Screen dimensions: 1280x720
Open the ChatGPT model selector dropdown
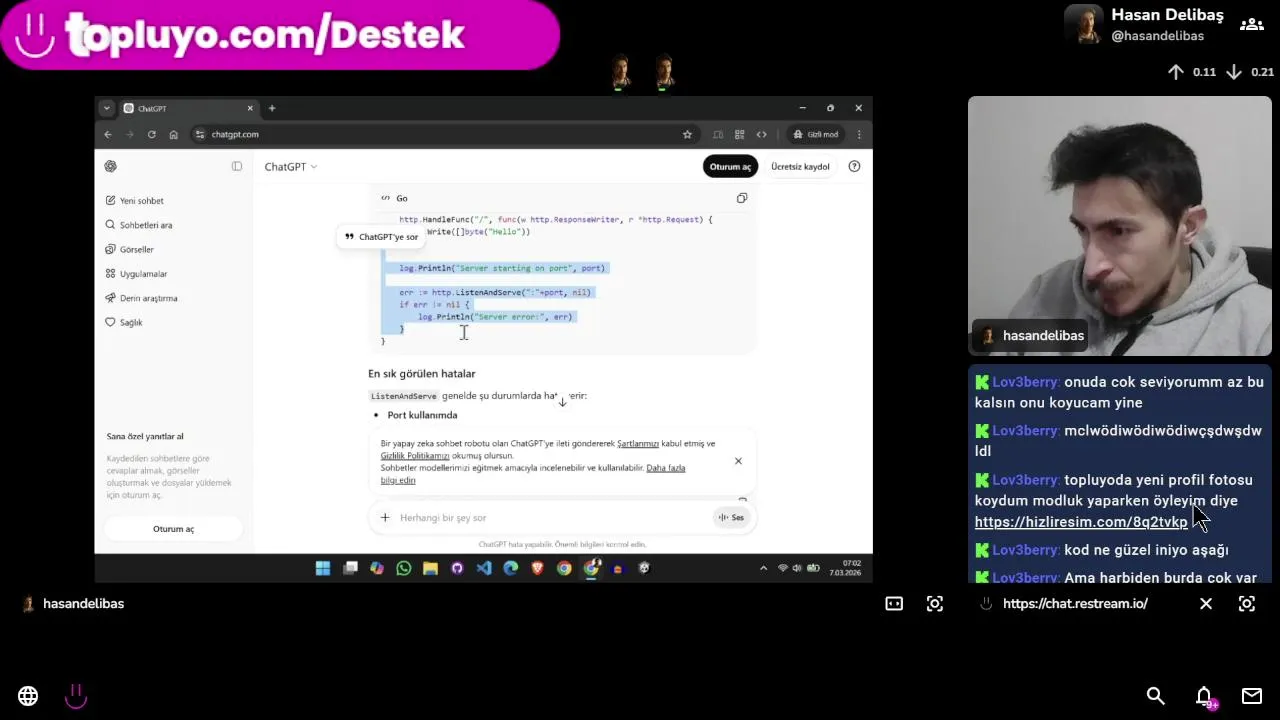point(291,167)
